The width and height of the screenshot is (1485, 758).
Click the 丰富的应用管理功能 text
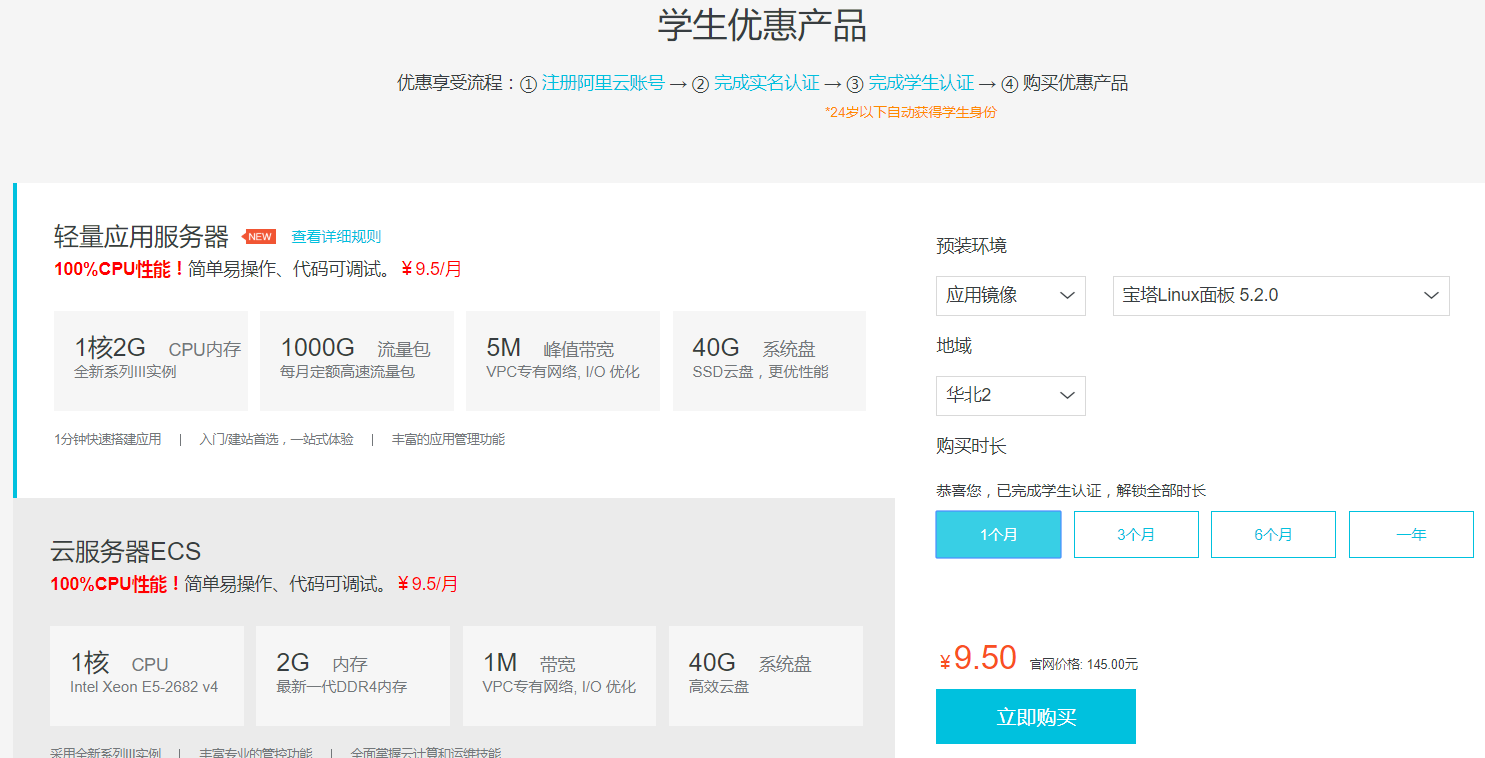[448, 439]
